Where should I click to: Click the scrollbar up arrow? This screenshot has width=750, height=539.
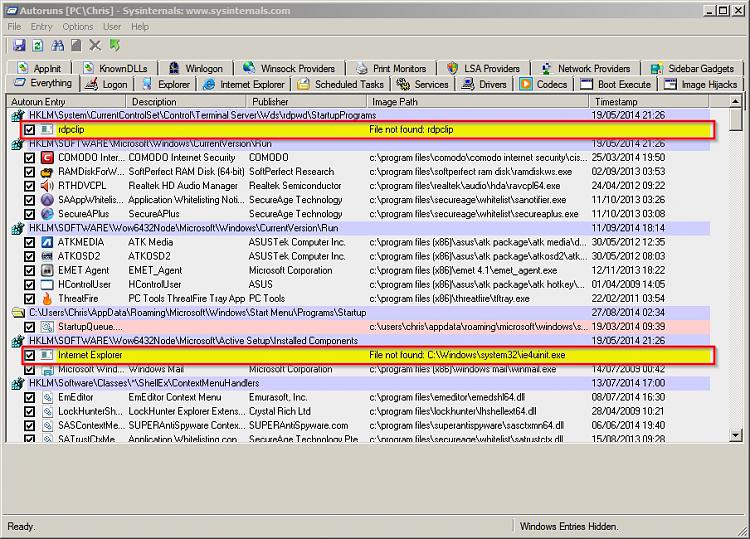click(x=735, y=101)
